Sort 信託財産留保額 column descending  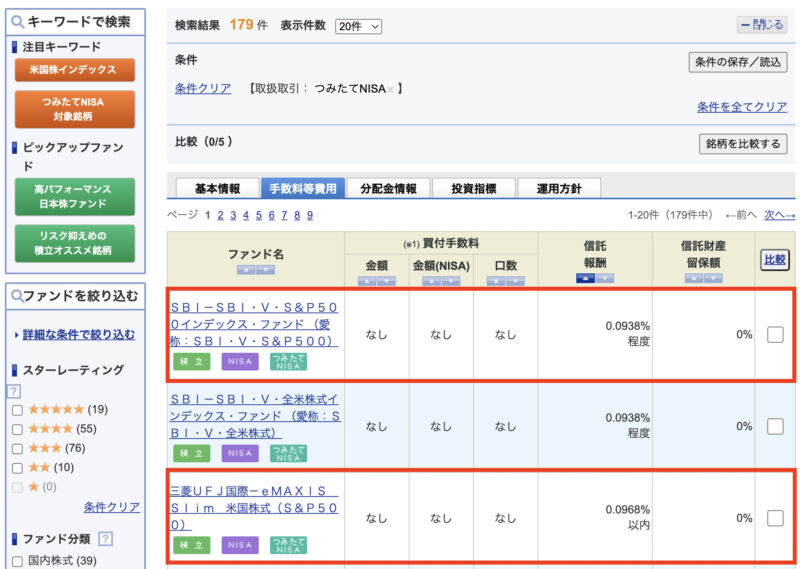click(x=713, y=278)
